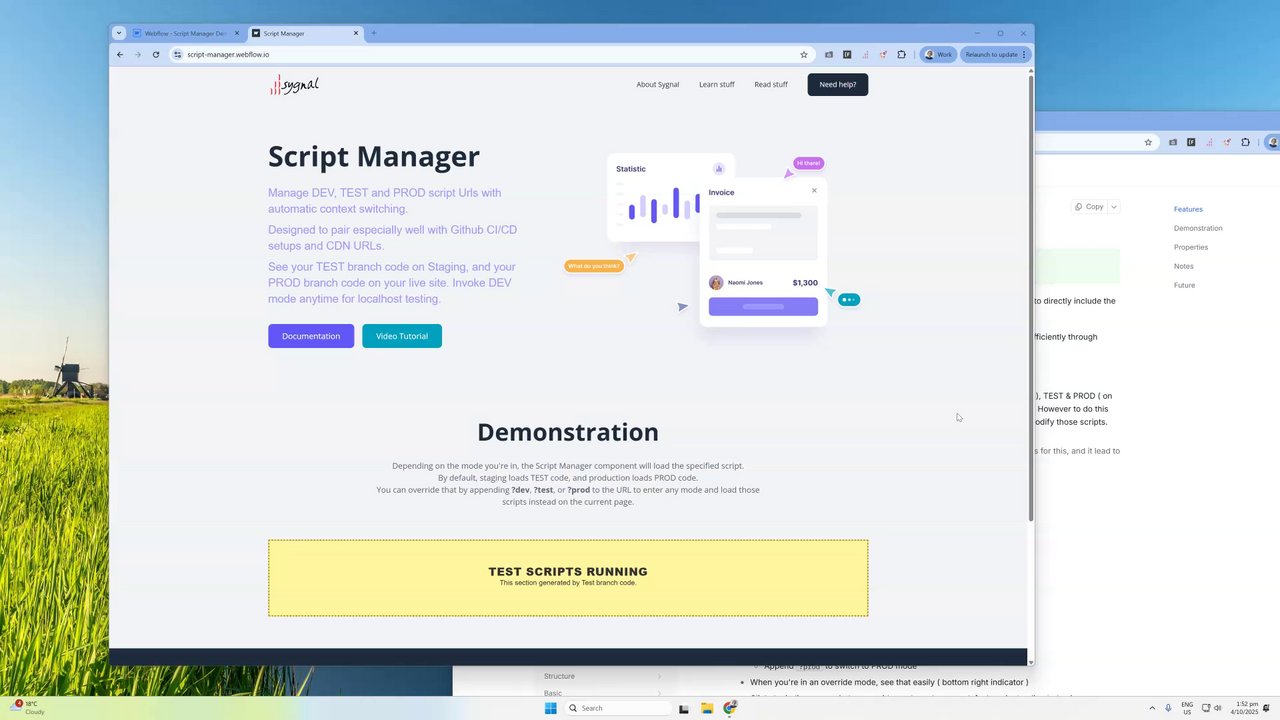
Task: Go back with the browser back arrow
Action: [120, 54]
